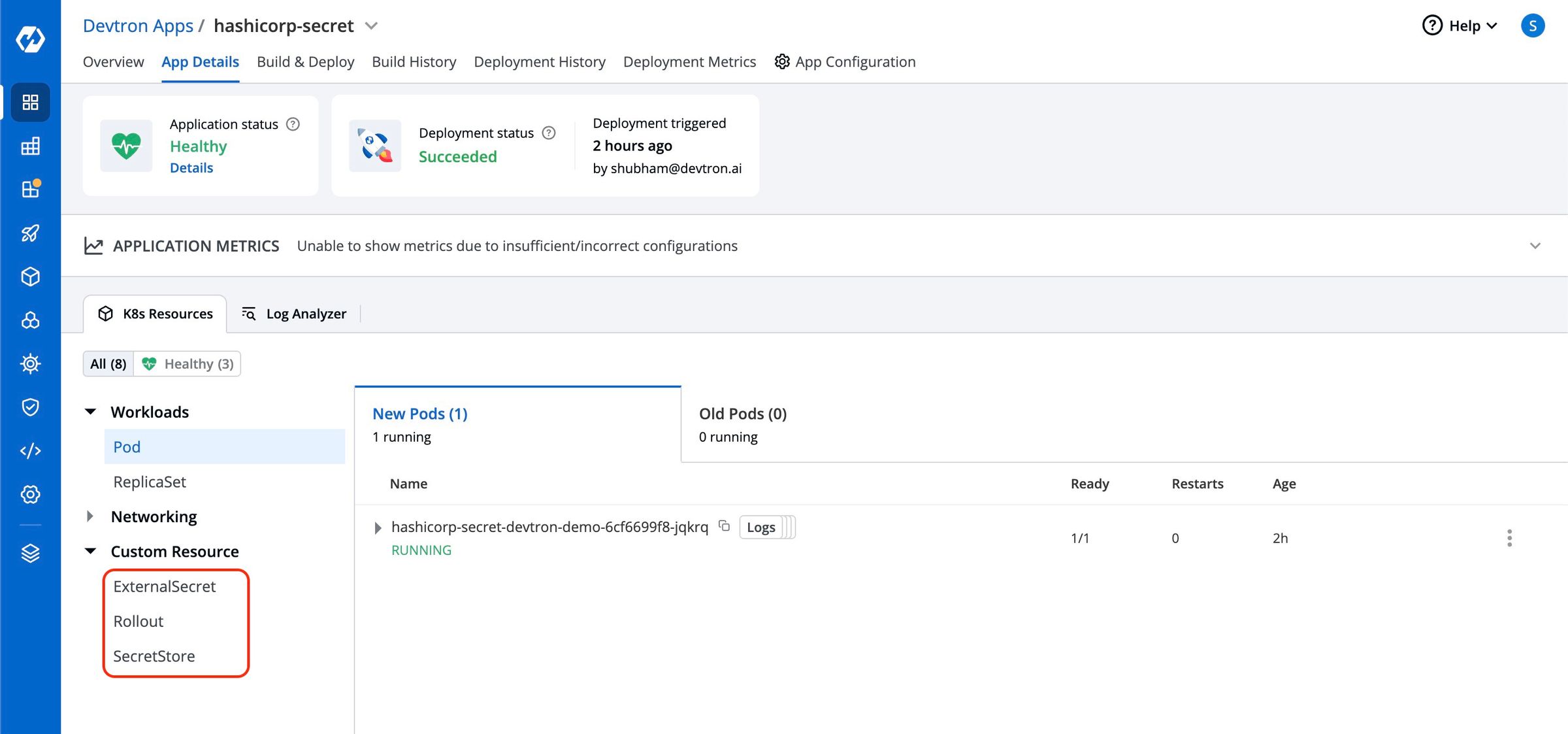Open the Resource Browser cube icon
The width and height of the screenshot is (1568, 734).
pos(30,276)
